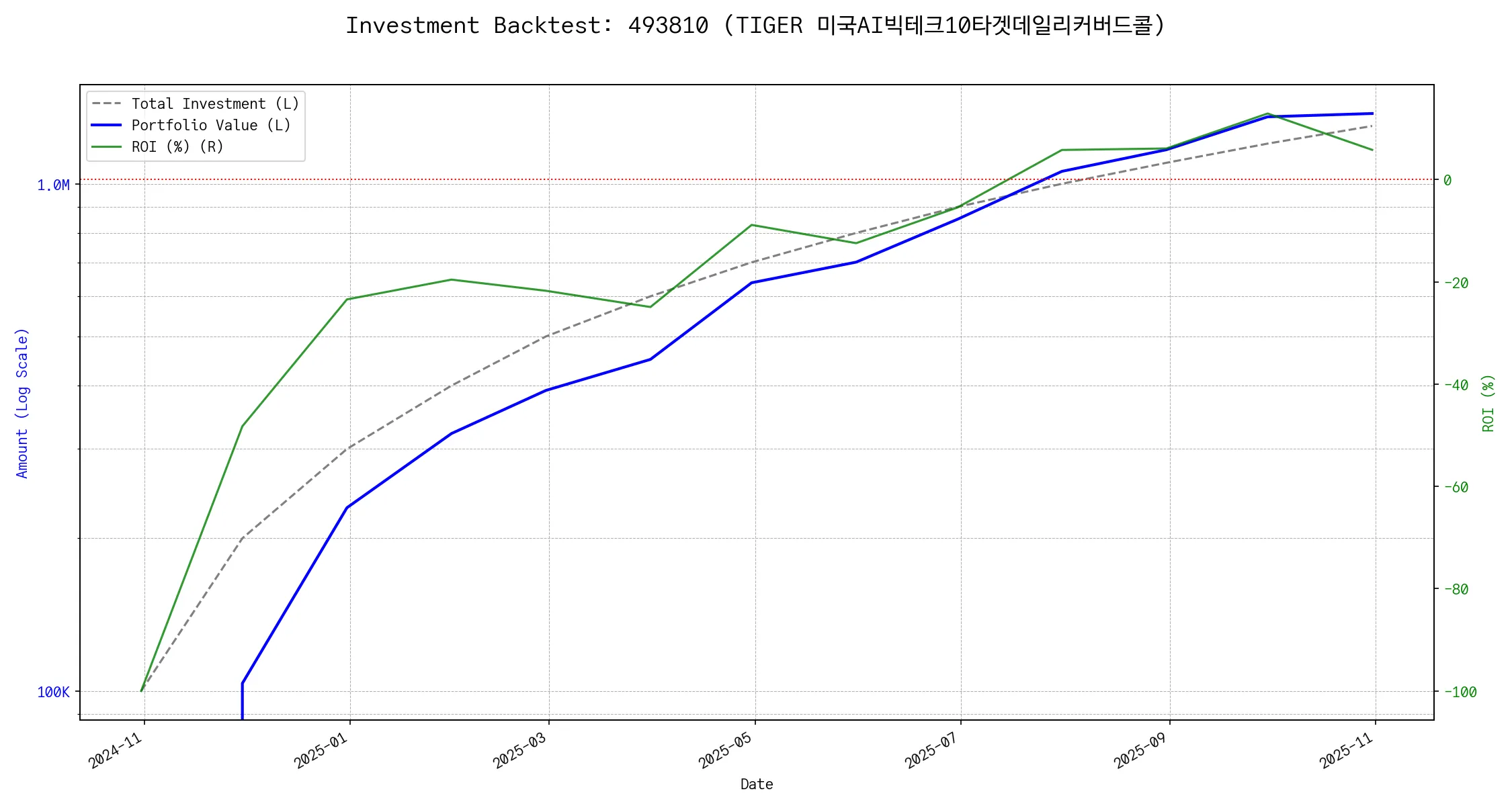The image size is (1512, 806).
Task: Click the 2025-05 date tick label
Action: 726,751
